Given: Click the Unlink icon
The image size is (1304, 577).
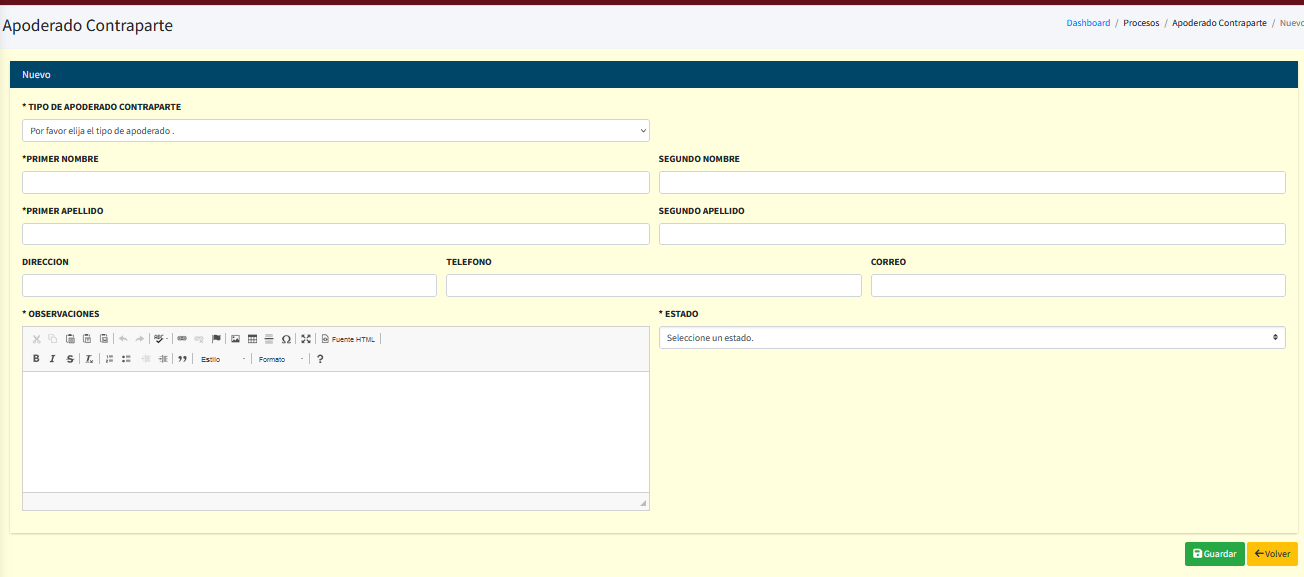Looking at the screenshot, I should click(199, 339).
